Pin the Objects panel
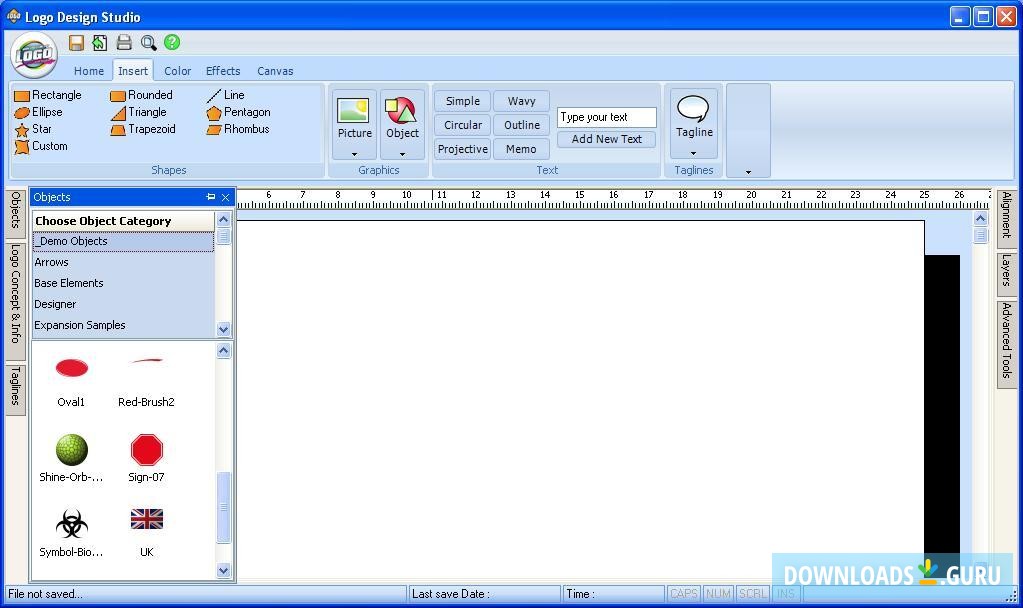The height and width of the screenshot is (608, 1023). click(x=211, y=197)
